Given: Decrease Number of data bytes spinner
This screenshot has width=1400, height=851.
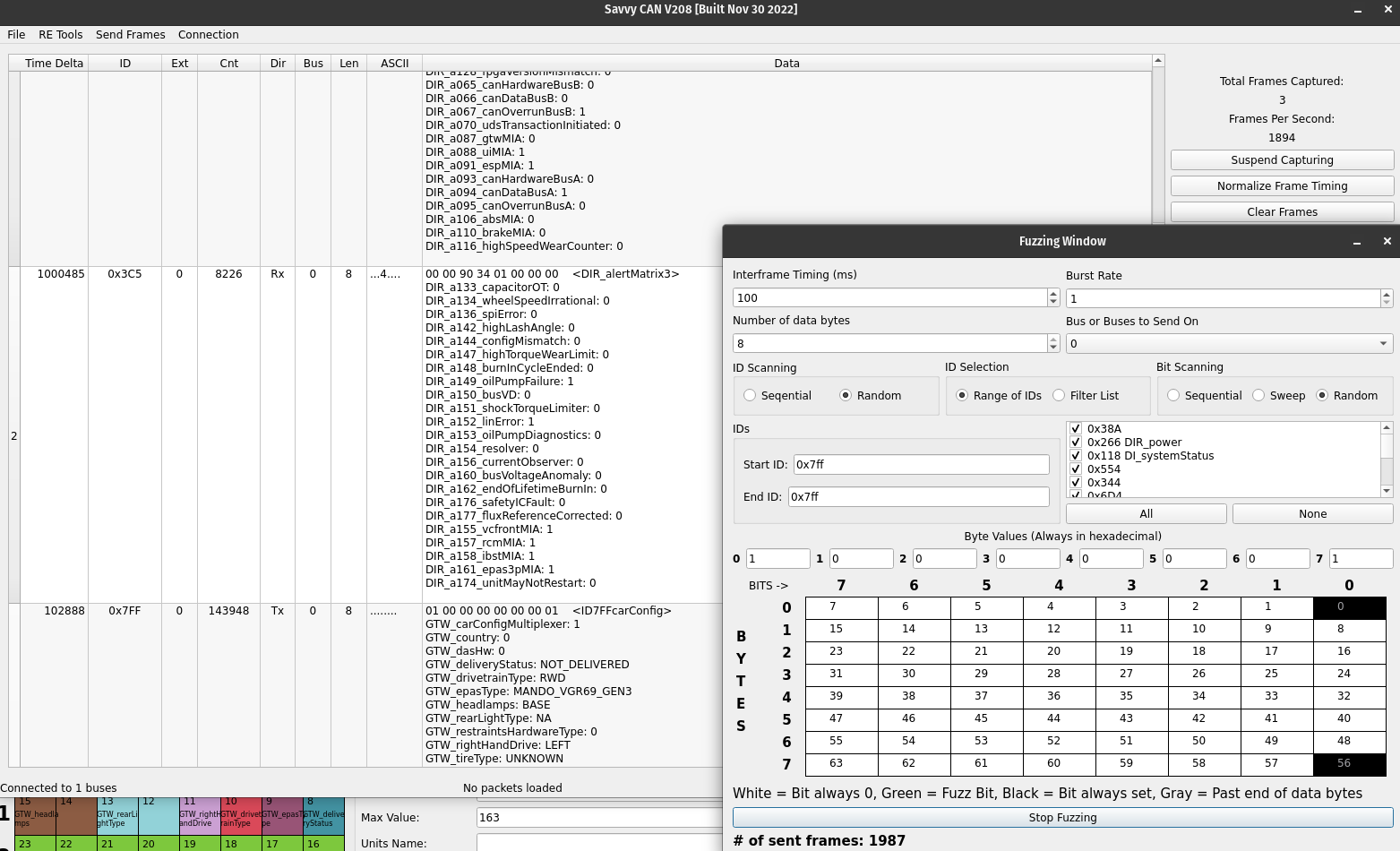Looking at the screenshot, I should (1053, 348).
